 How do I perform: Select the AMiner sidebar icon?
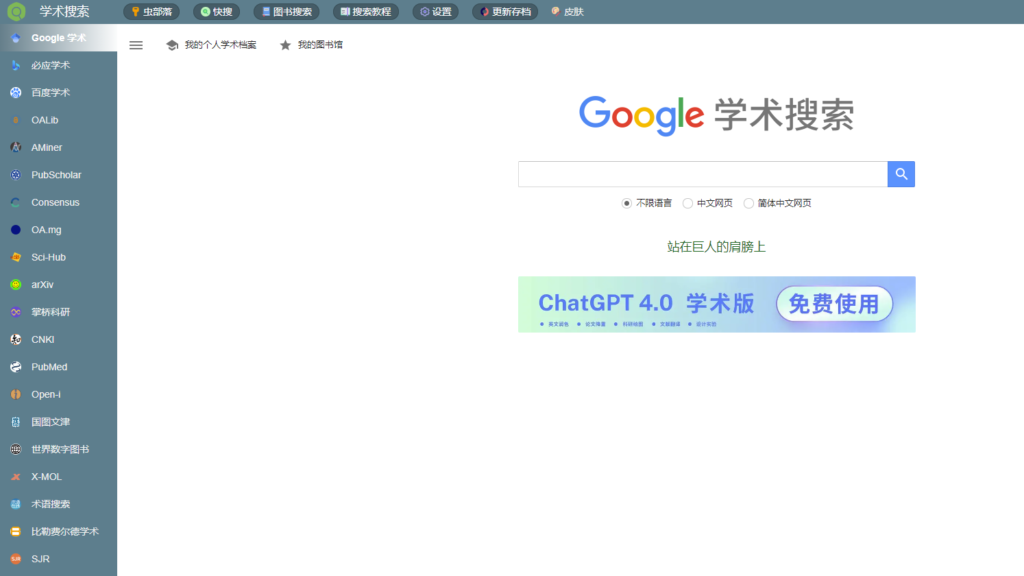pyautogui.click(x=16, y=148)
